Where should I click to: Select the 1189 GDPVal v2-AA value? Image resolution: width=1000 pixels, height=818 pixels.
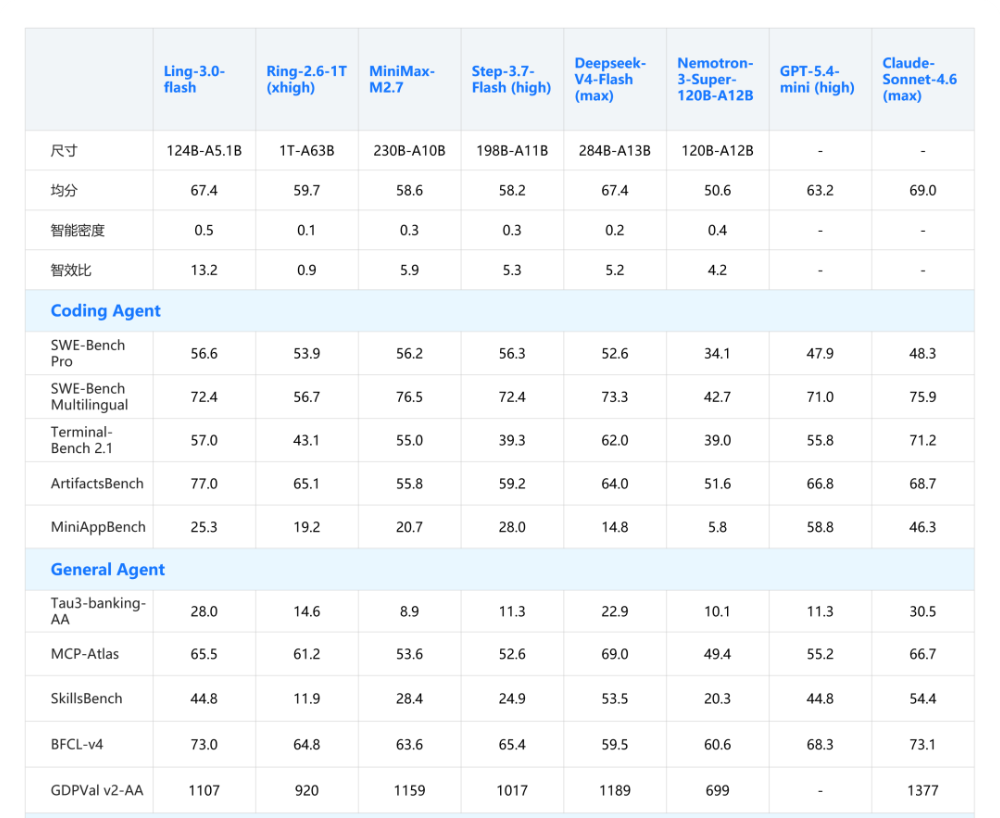point(615,791)
